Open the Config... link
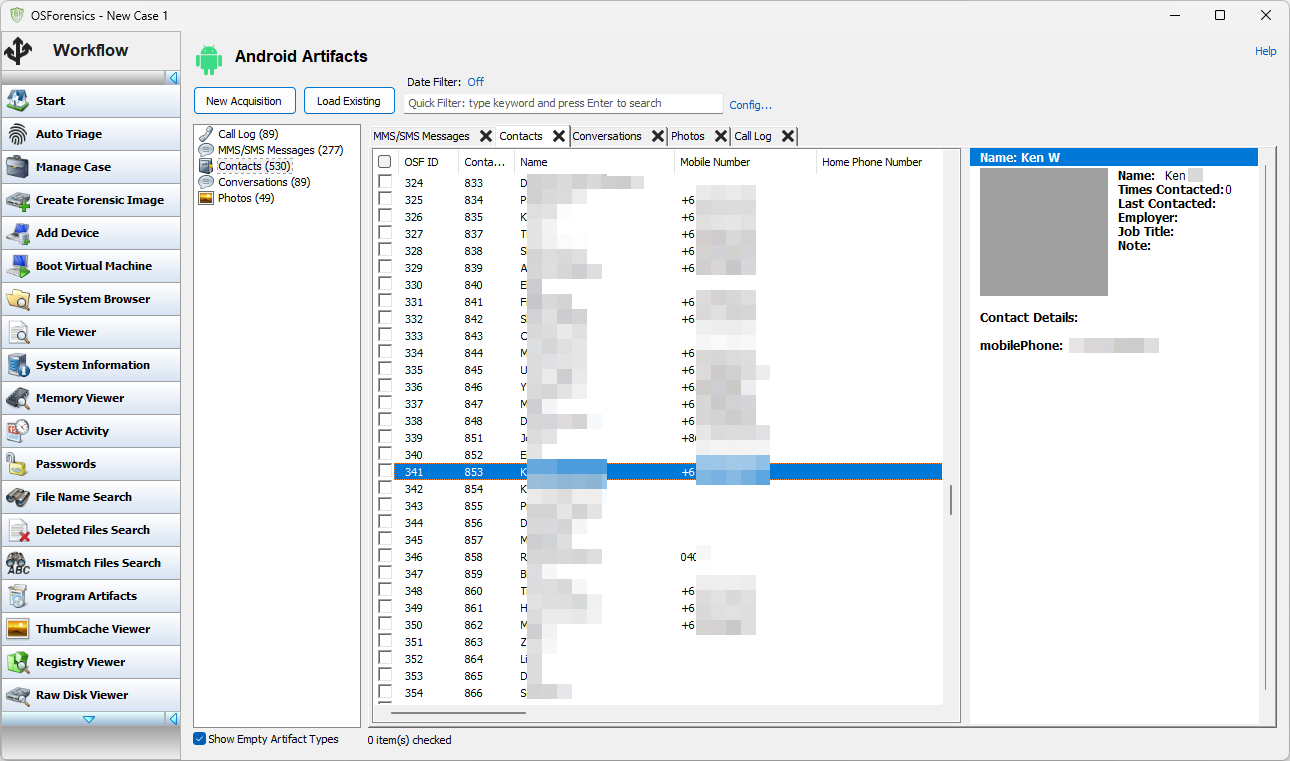This screenshot has height=761, width=1290. pos(750,105)
